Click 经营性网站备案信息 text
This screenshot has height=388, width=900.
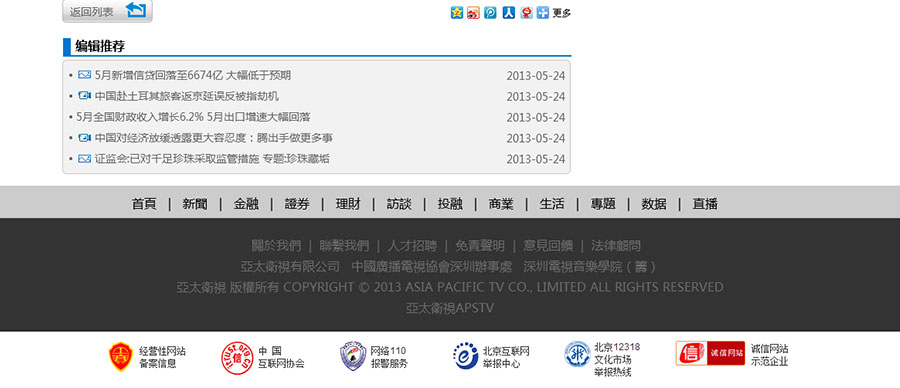[162, 357]
